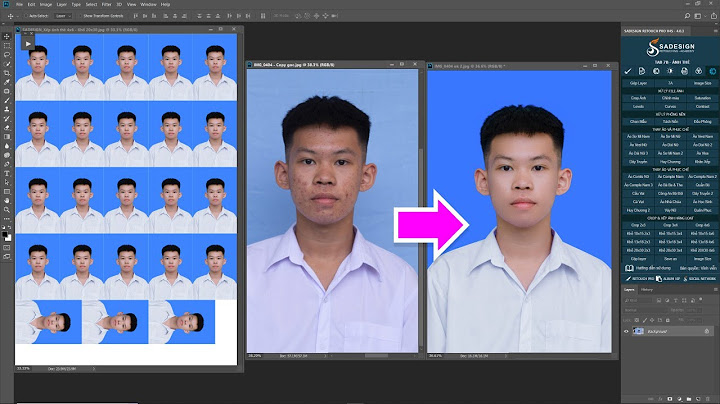The width and height of the screenshot is (720, 404).
Task: Click the new group folder icon
Action: pos(689,399)
